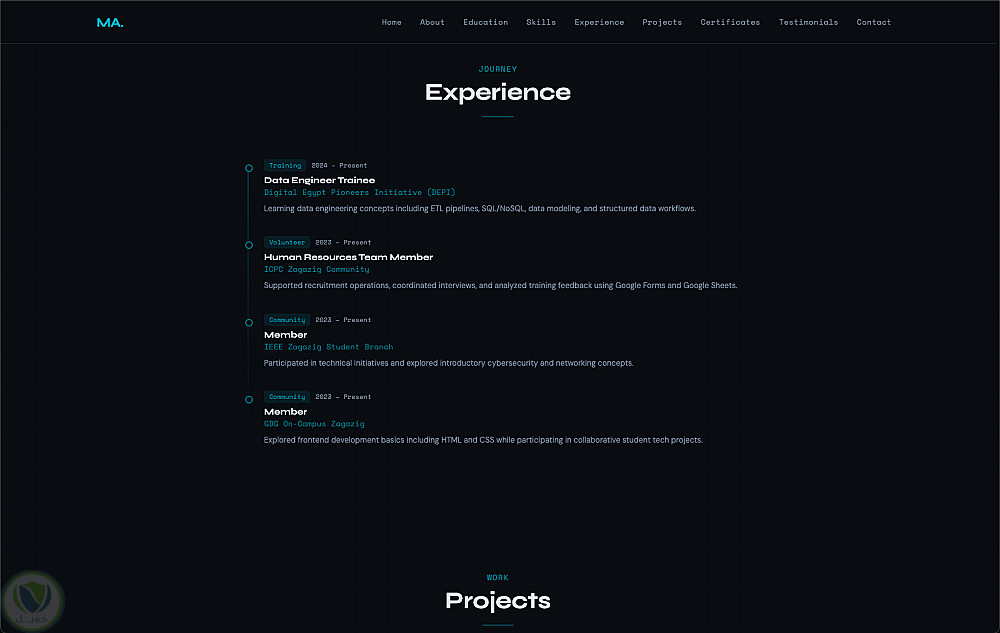Select timeline dot for Human Resources entry
Screen dimensions: 1000x633
249,245
